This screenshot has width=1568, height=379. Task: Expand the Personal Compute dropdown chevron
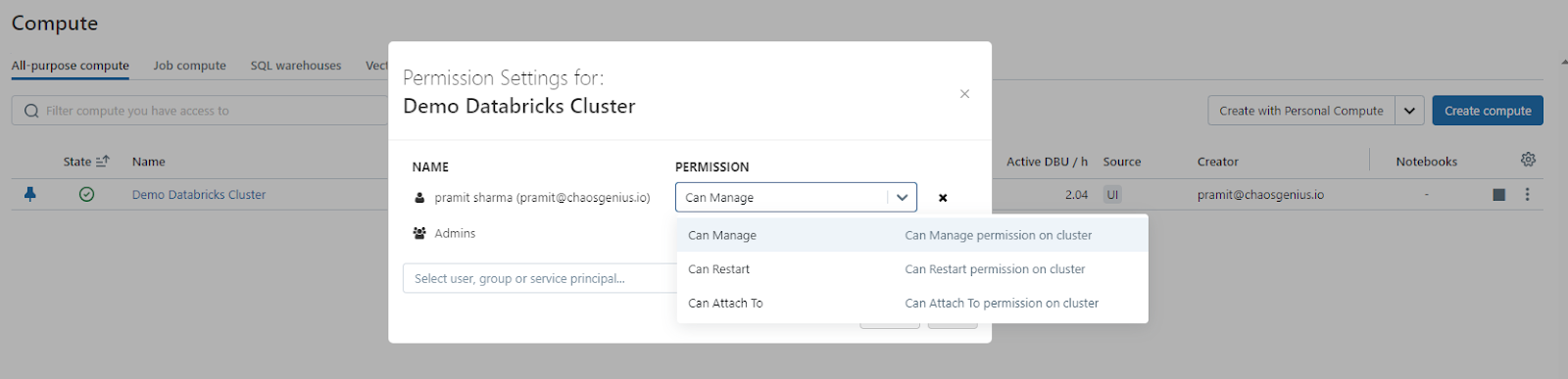pos(1409,111)
